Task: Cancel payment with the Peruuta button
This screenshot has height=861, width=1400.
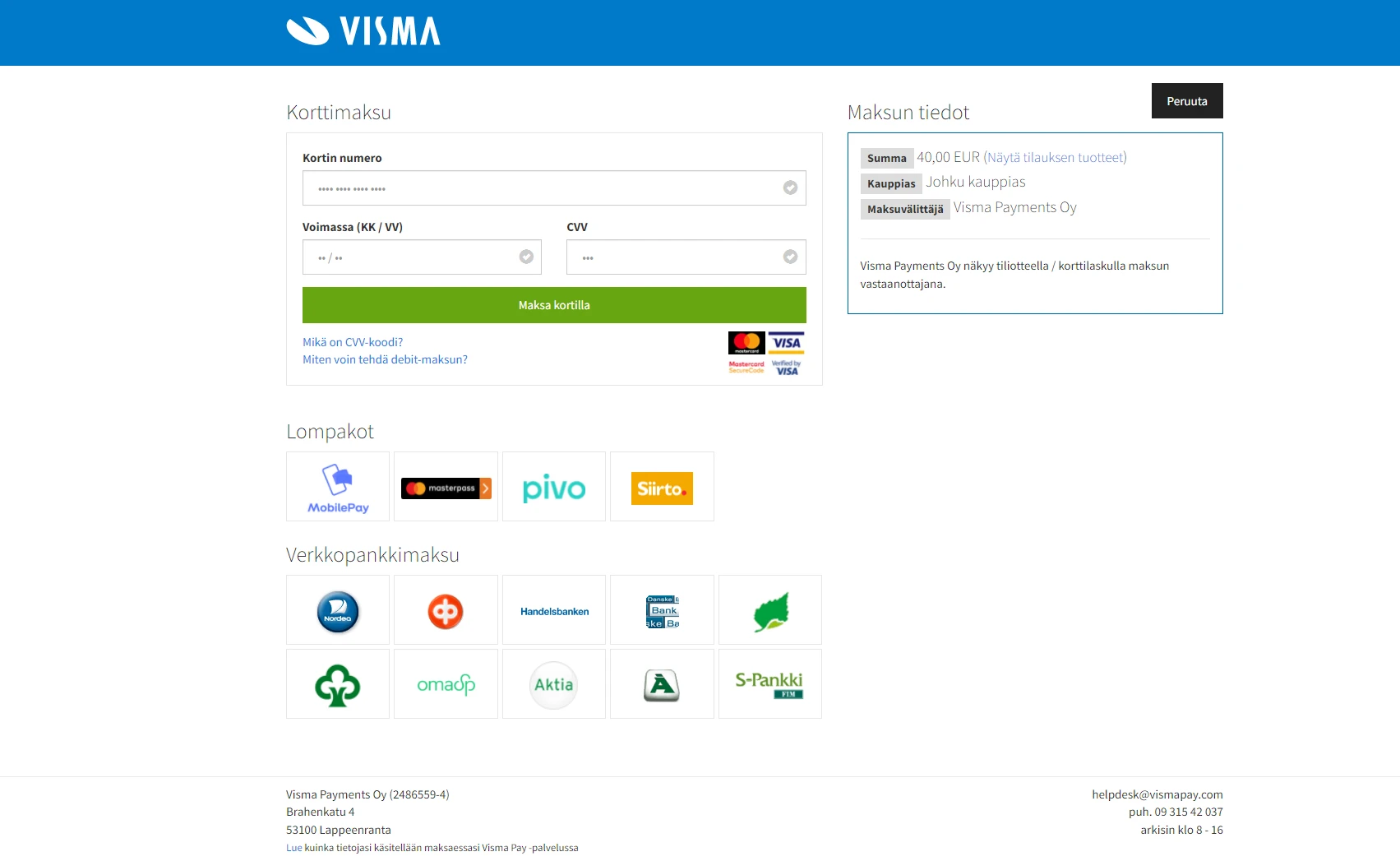Action: pyautogui.click(x=1187, y=101)
